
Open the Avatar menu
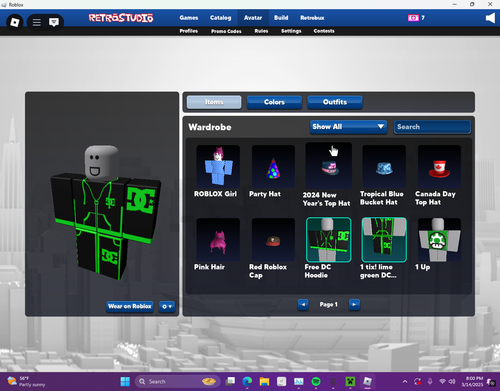pyautogui.click(x=253, y=18)
